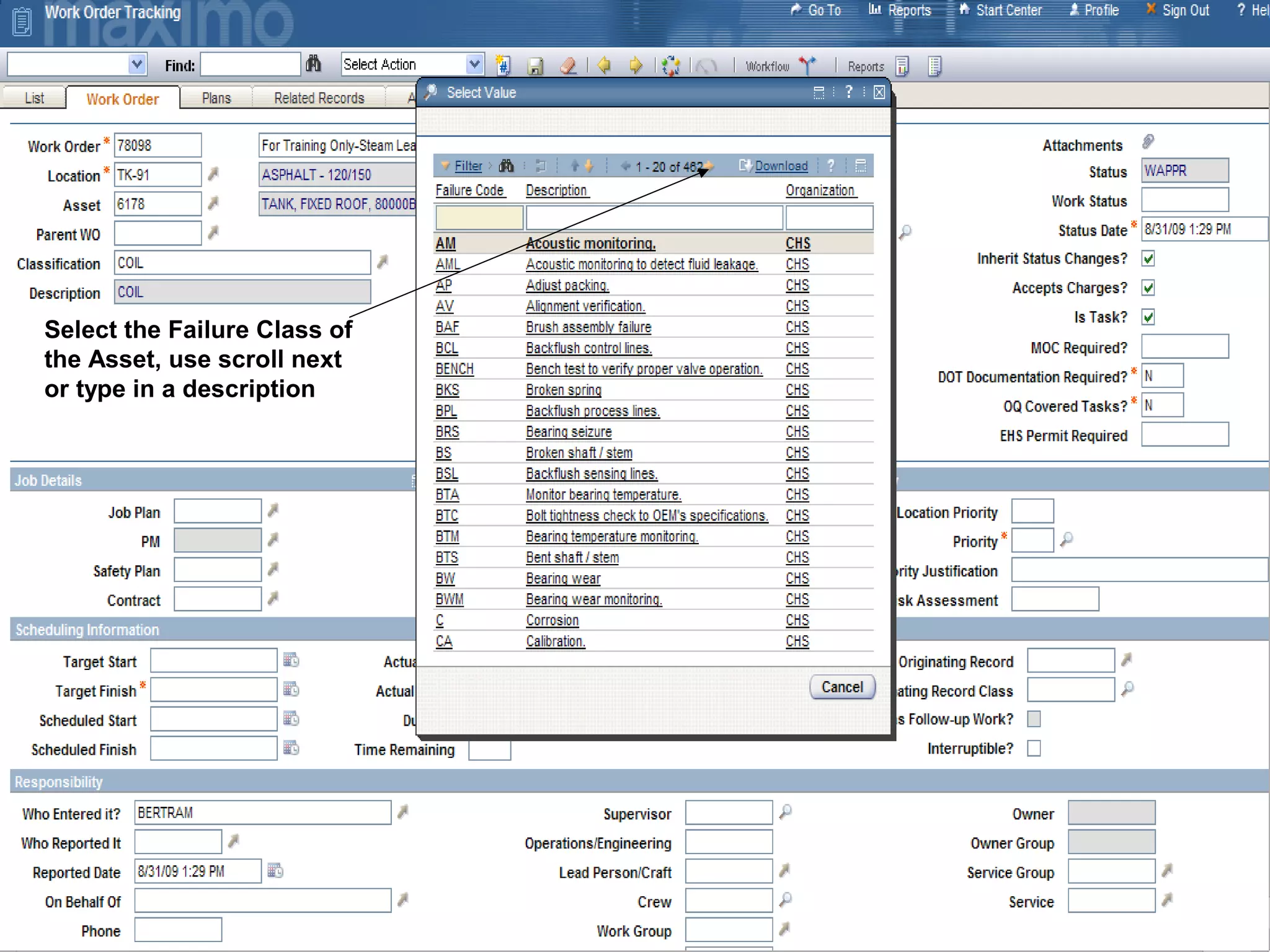Switch to the Related Records tab
The height and width of the screenshot is (952, 1270).
pos(319,98)
